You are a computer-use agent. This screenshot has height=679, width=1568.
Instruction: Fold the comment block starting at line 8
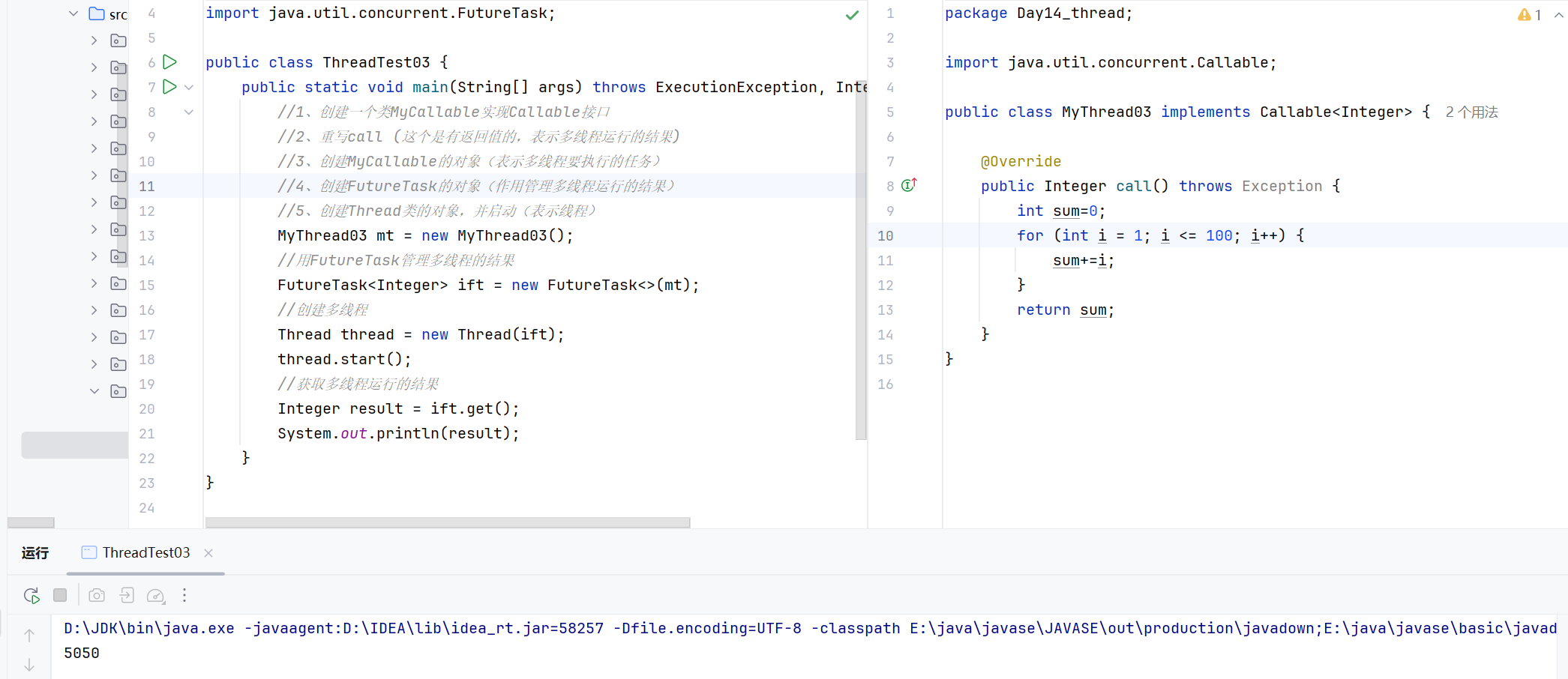click(x=189, y=112)
